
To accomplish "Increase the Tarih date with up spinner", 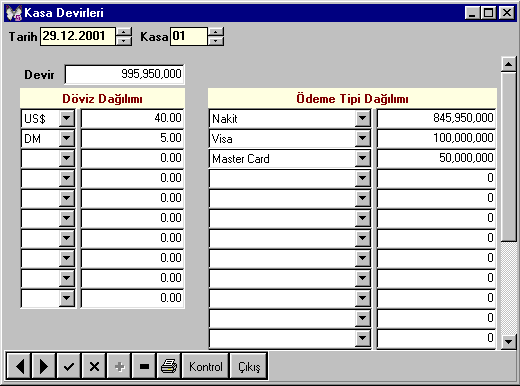I will click(x=124, y=32).
